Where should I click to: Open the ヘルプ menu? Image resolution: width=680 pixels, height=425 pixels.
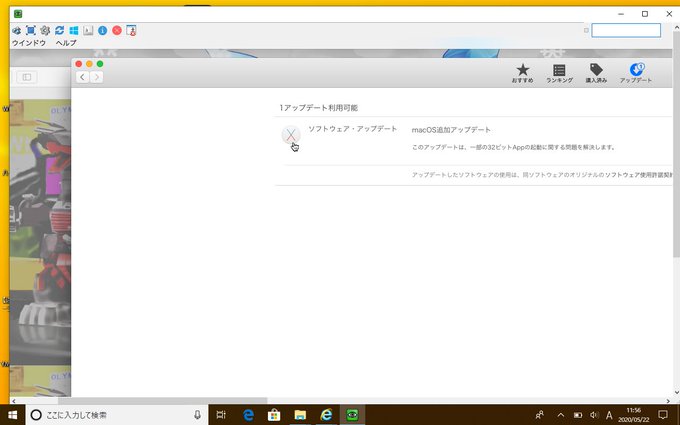[x=66, y=43]
